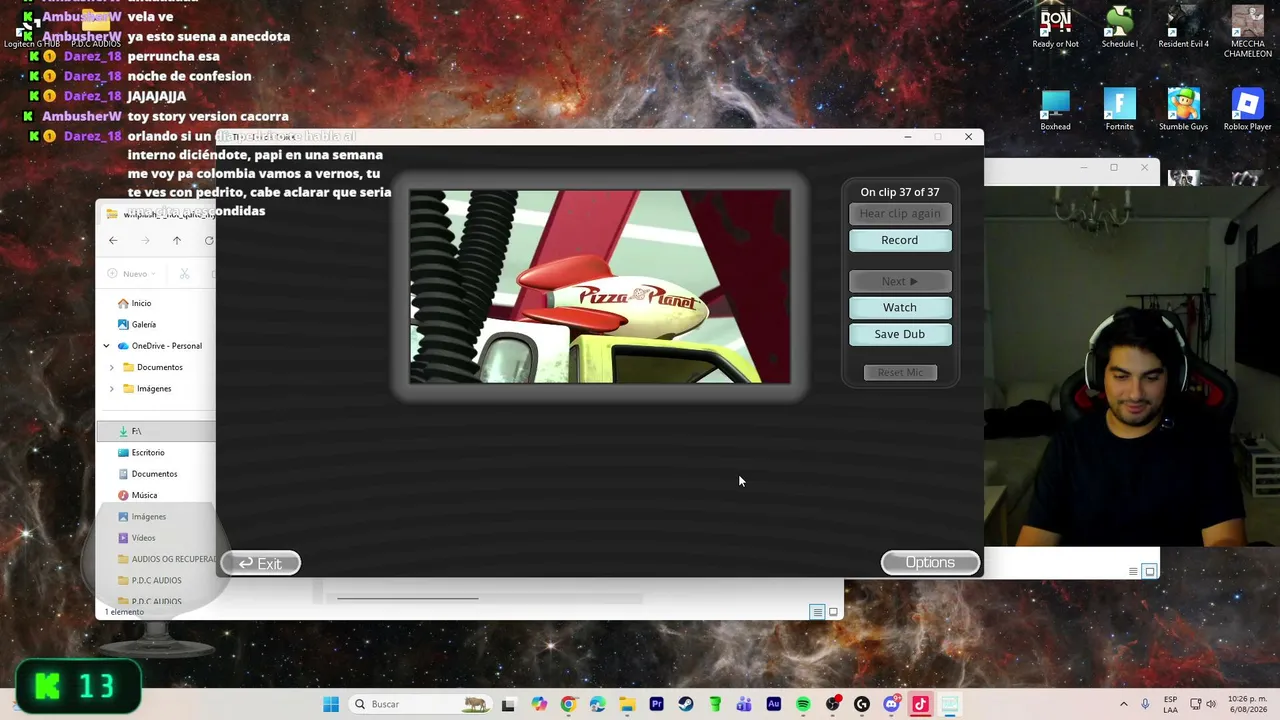1280x720 pixels.
Task: Open Vídeos in Explorer sidebar
Action: pos(137,538)
